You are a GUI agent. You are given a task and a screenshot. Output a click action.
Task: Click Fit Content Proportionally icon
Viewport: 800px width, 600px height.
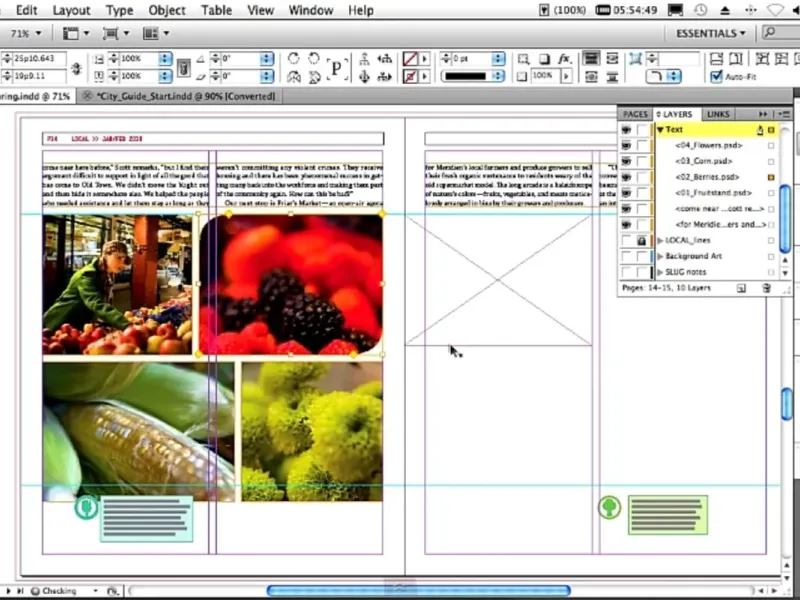point(736,59)
